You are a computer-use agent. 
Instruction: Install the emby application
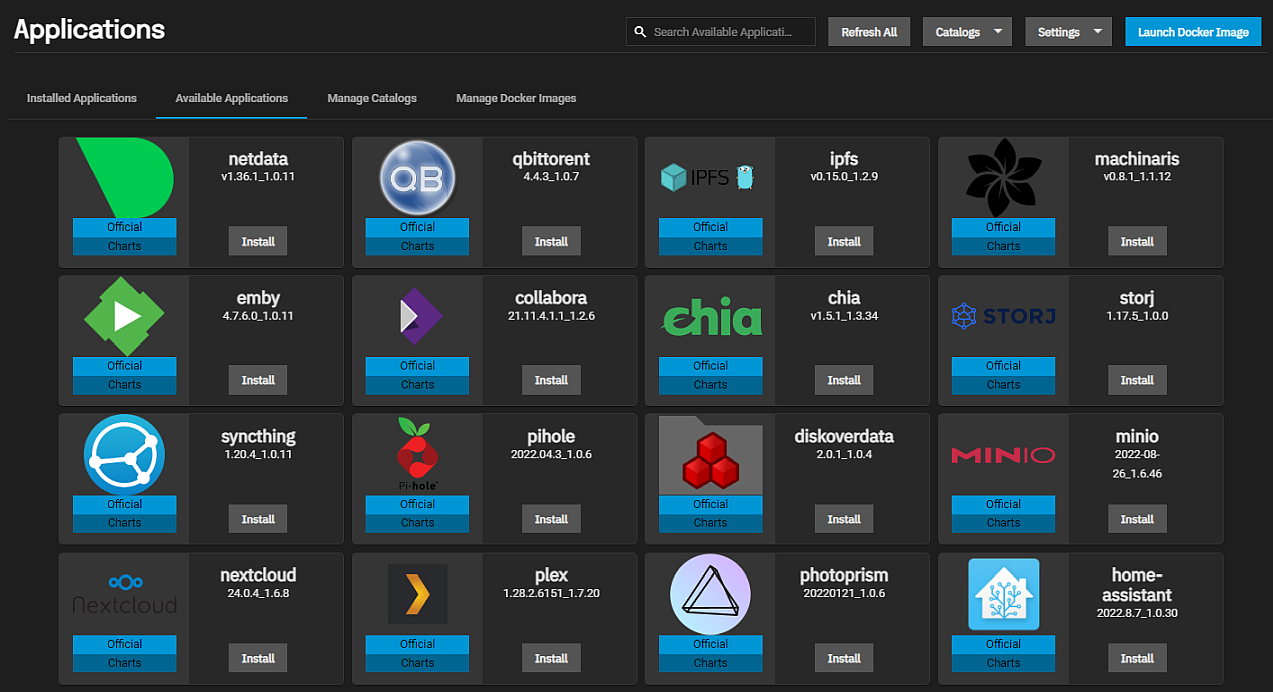click(x=258, y=380)
